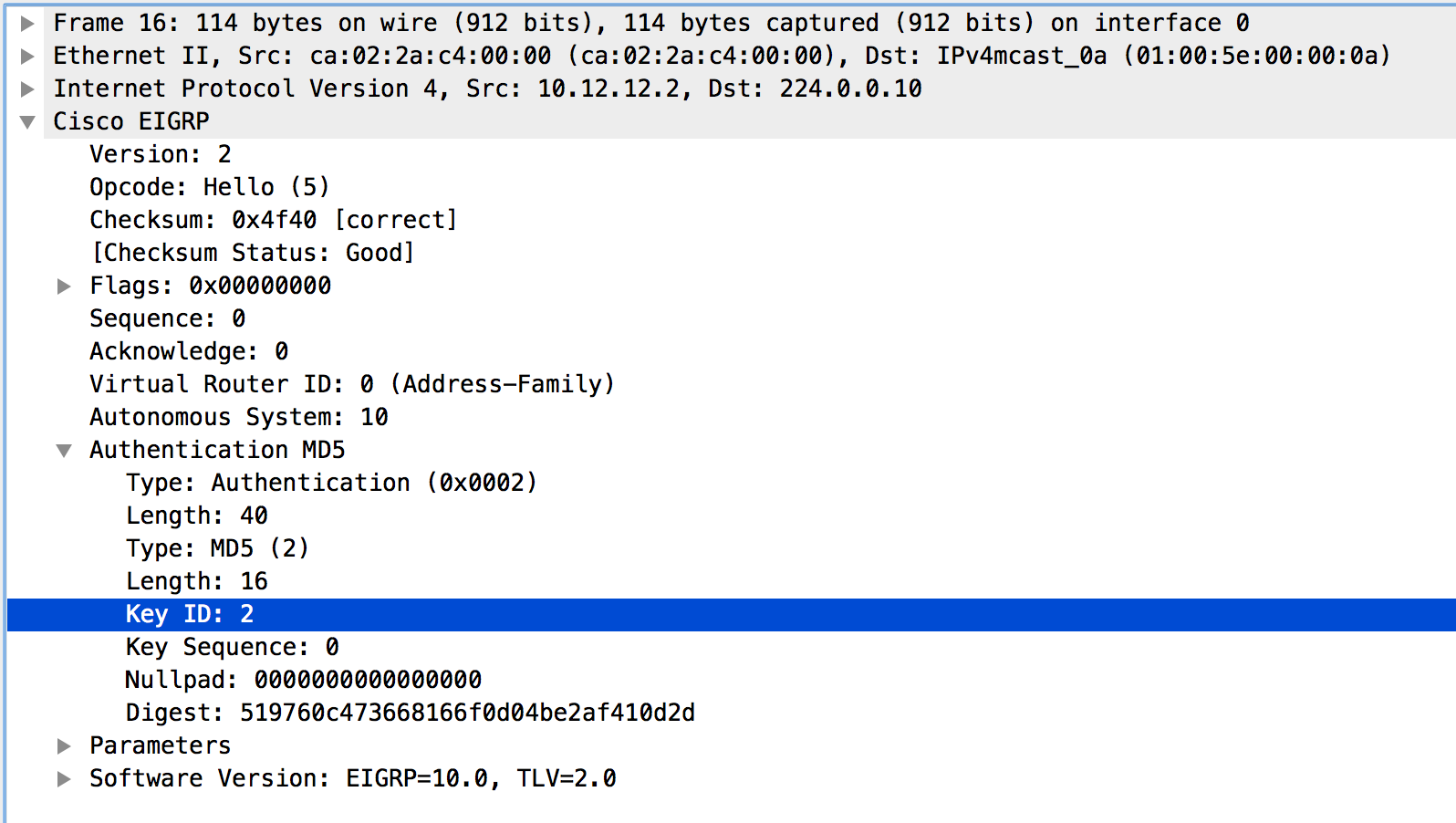This screenshot has width=1456, height=823.
Task: Select the Nullpad field row
Action: [x=303, y=680]
